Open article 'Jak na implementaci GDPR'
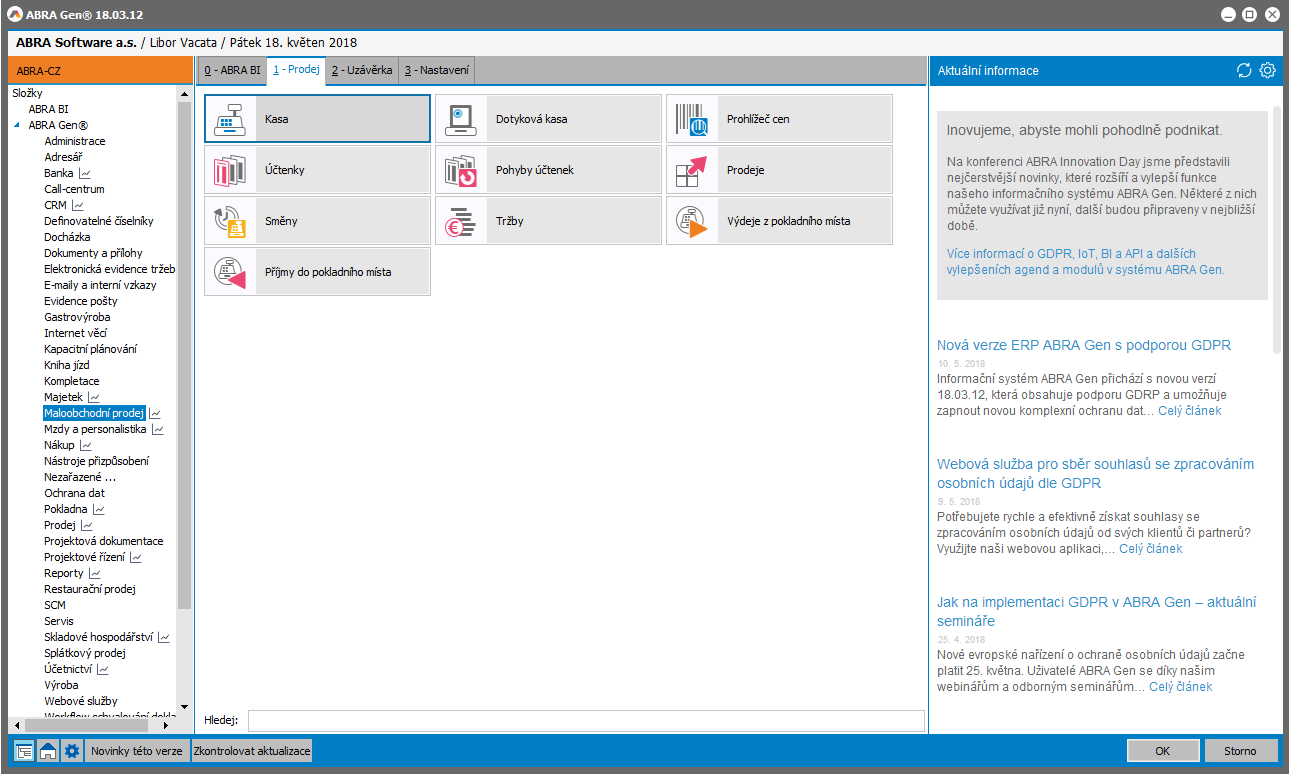Viewport: 1289px width, 775px height. pos(1096,611)
